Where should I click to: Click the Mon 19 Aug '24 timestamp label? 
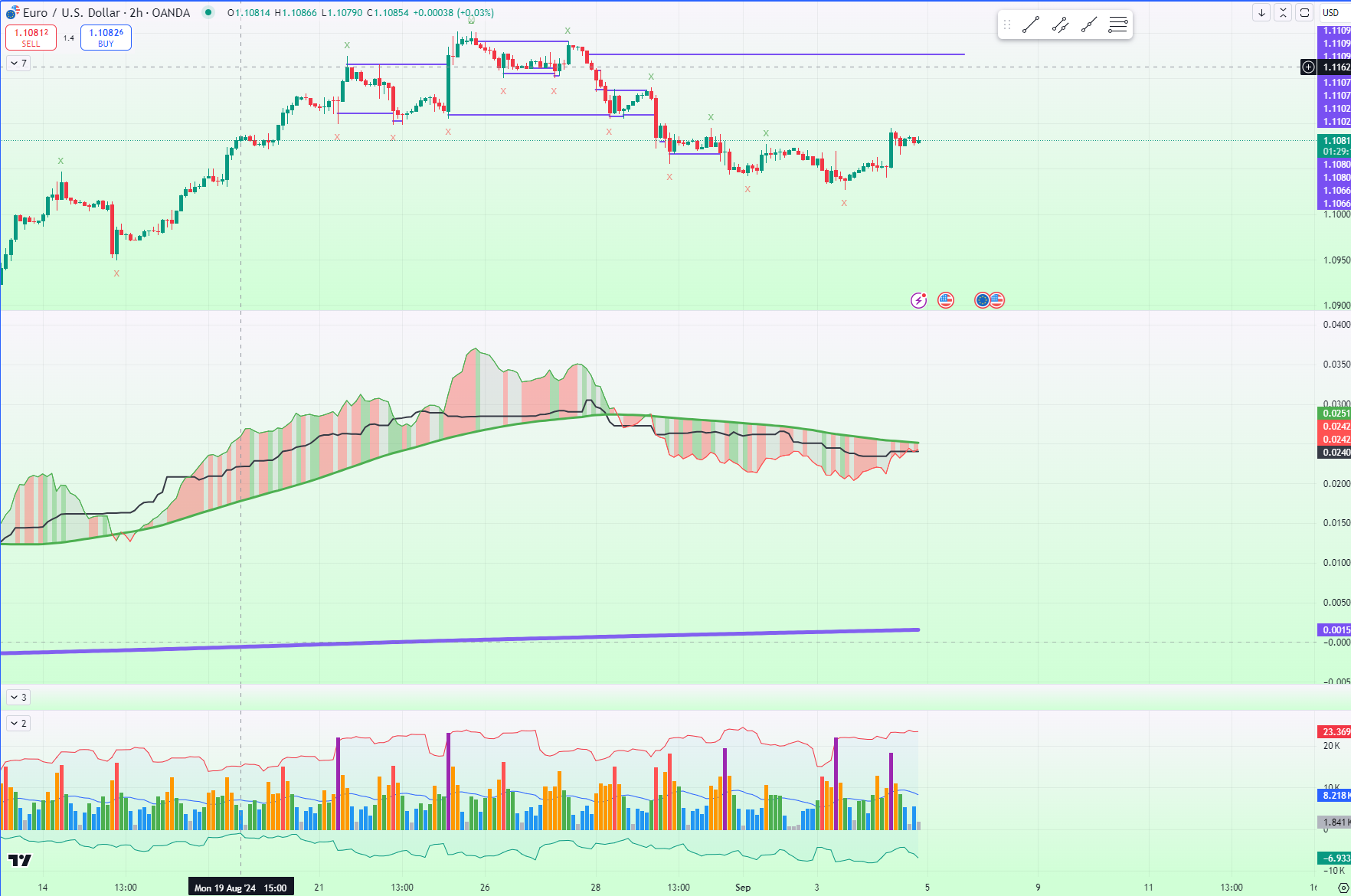pyautogui.click(x=240, y=887)
